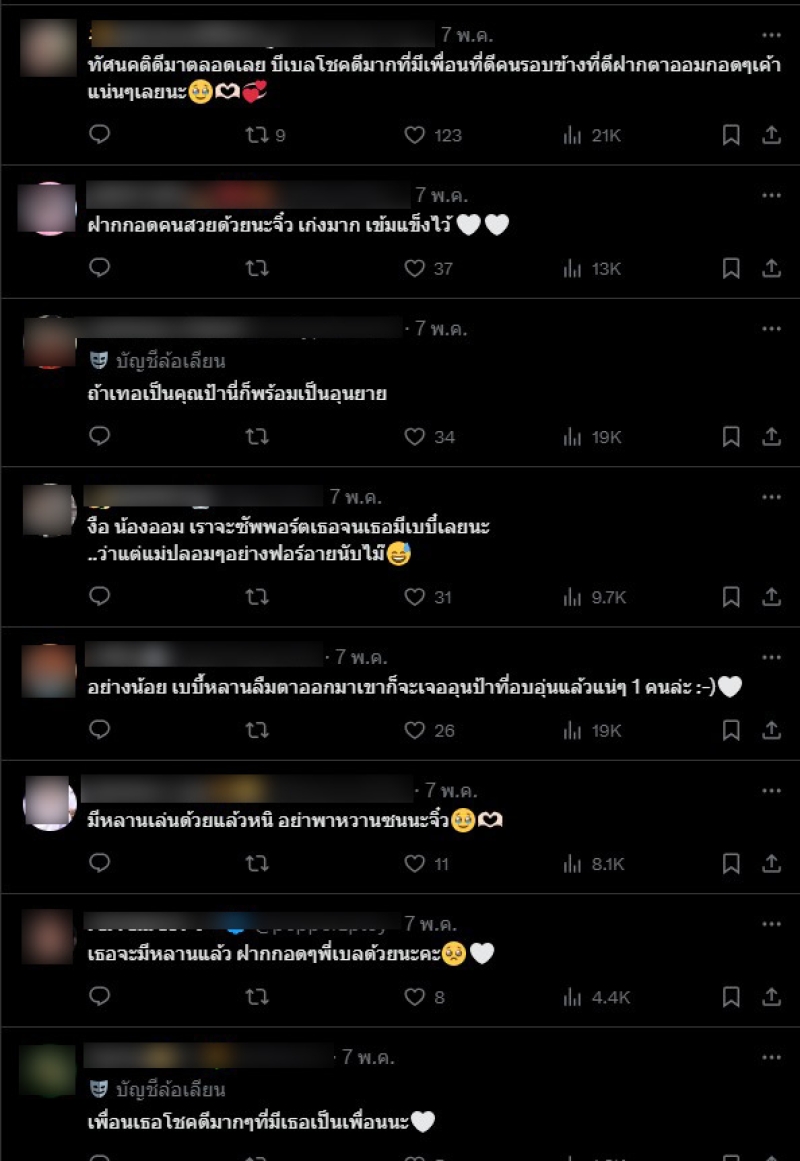The height and width of the screenshot is (1161, 800).
Task: Bookmark the tweet with 11 likes
Action: tap(731, 863)
